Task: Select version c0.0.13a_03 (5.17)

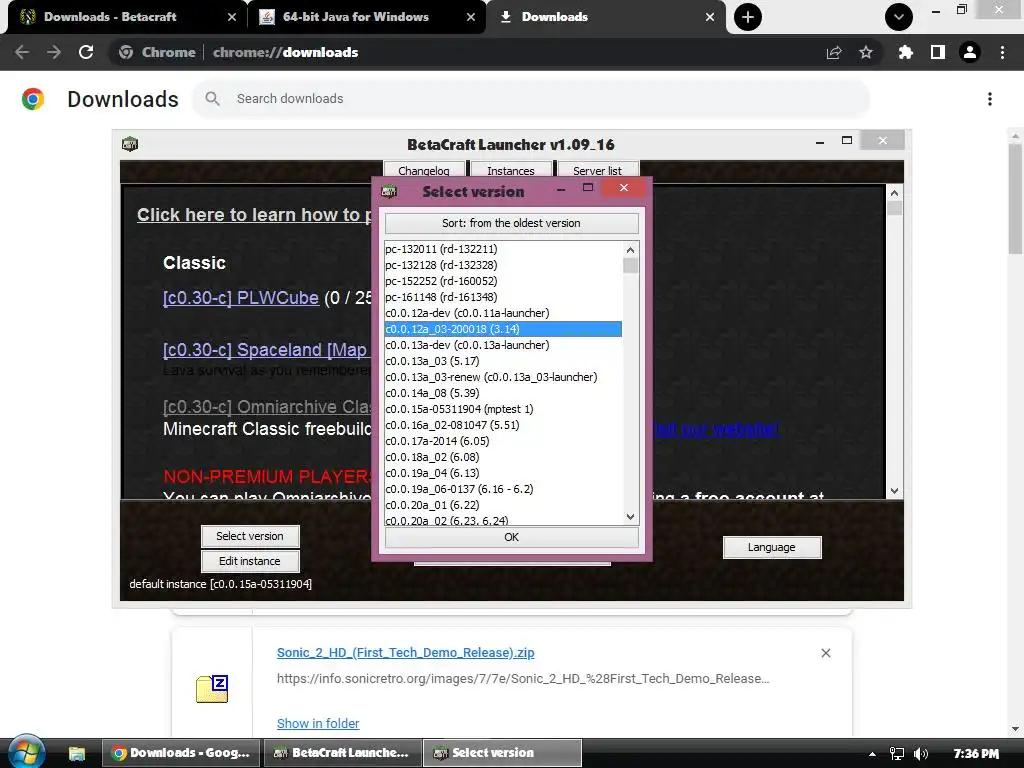Action: [503, 361]
